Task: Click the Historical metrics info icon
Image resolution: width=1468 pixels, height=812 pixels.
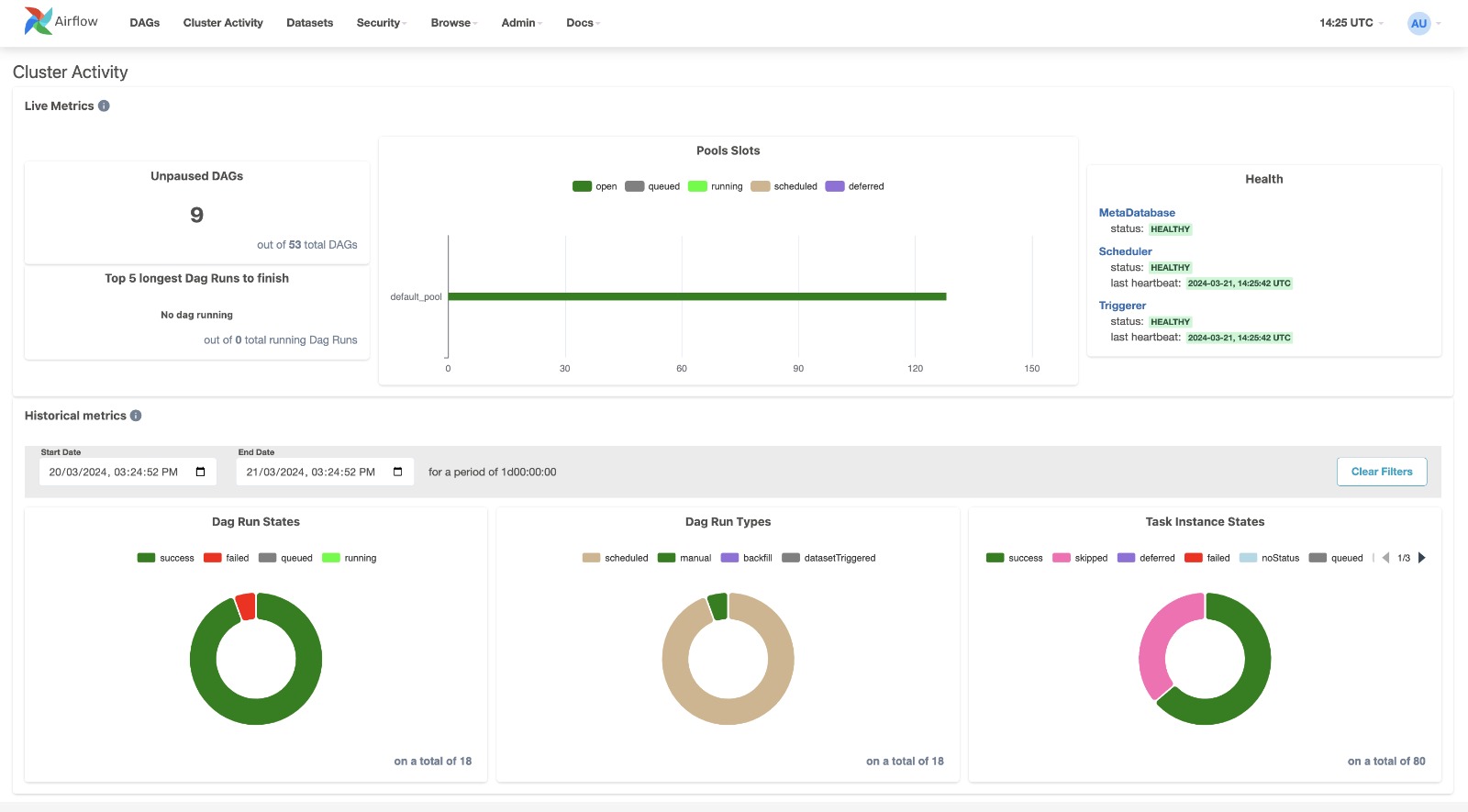Action: 136,416
